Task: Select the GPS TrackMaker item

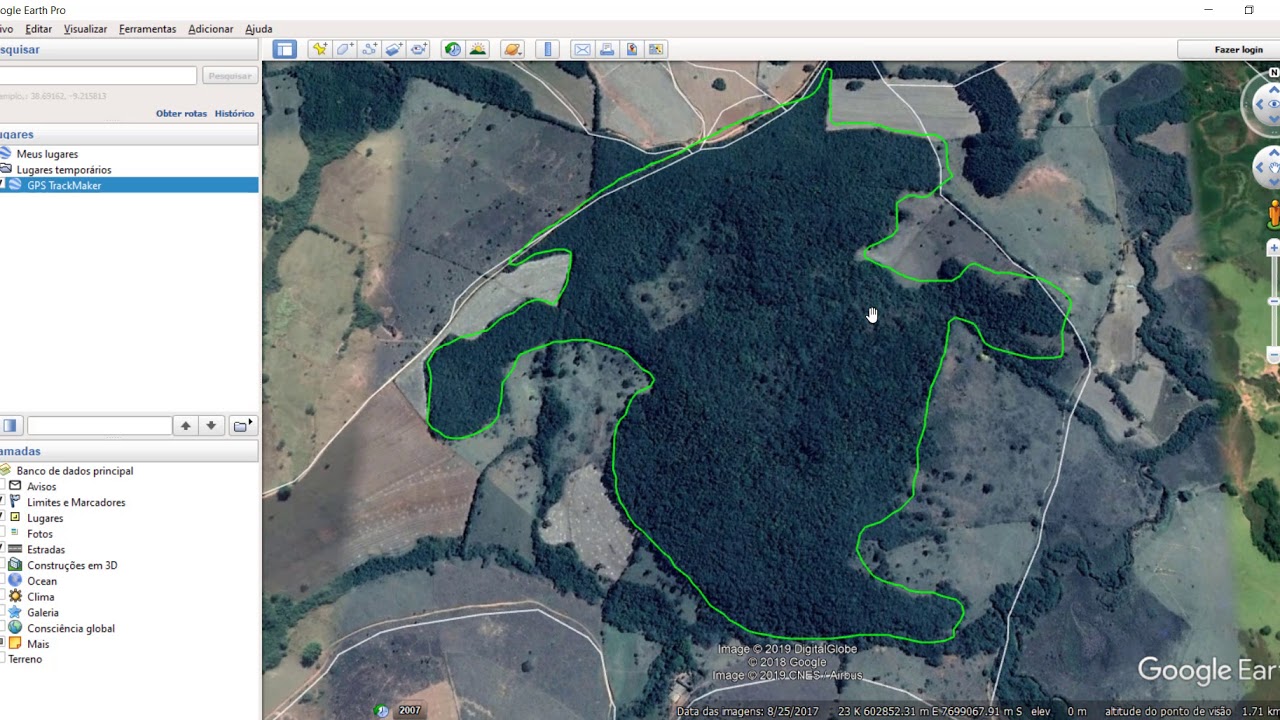Action: [64, 185]
